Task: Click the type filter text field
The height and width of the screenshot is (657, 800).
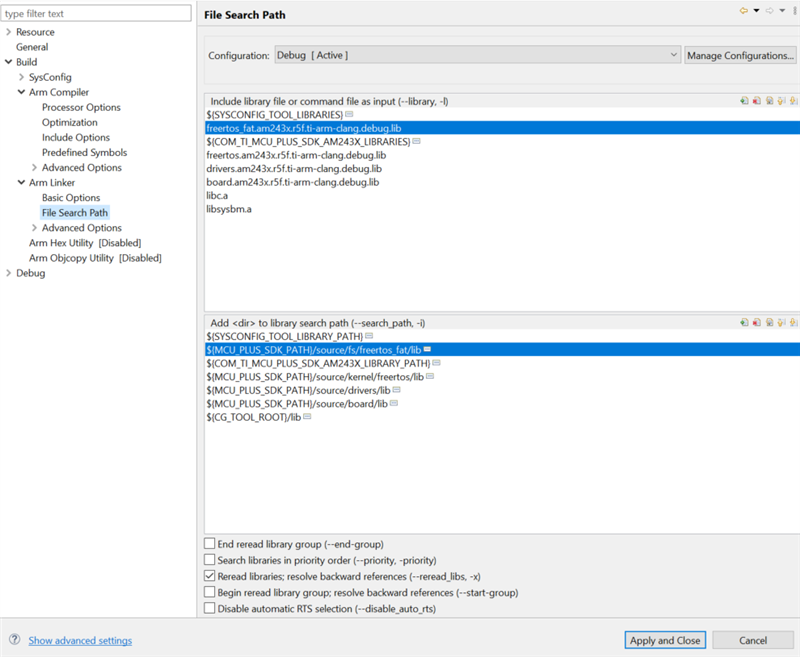Action: pyautogui.click(x=96, y=13)
